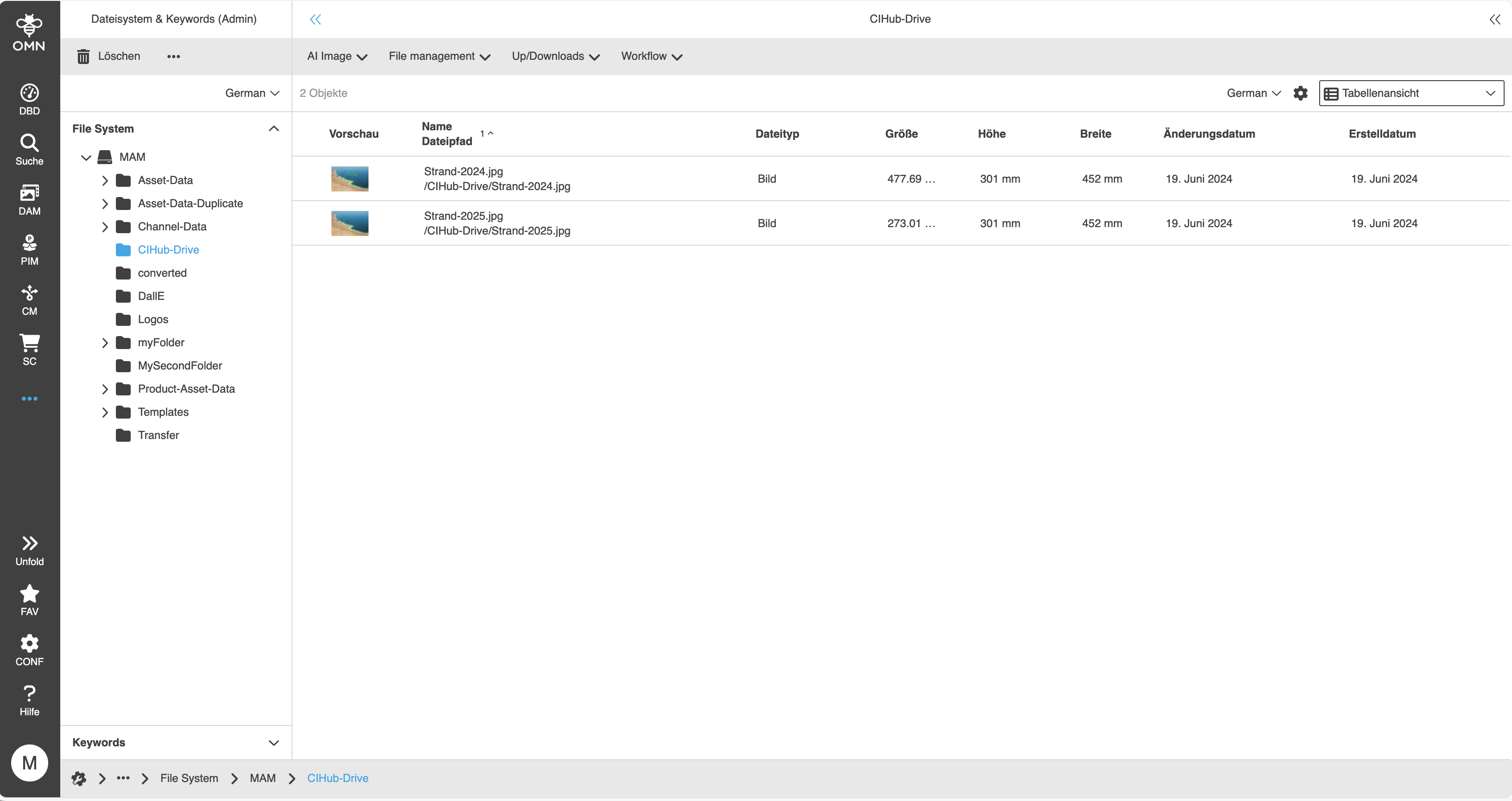Image resolution: width=1512 pixels, height=801 pixels.
Task: Open the DBD dashboard module
Action: [29, 100]
